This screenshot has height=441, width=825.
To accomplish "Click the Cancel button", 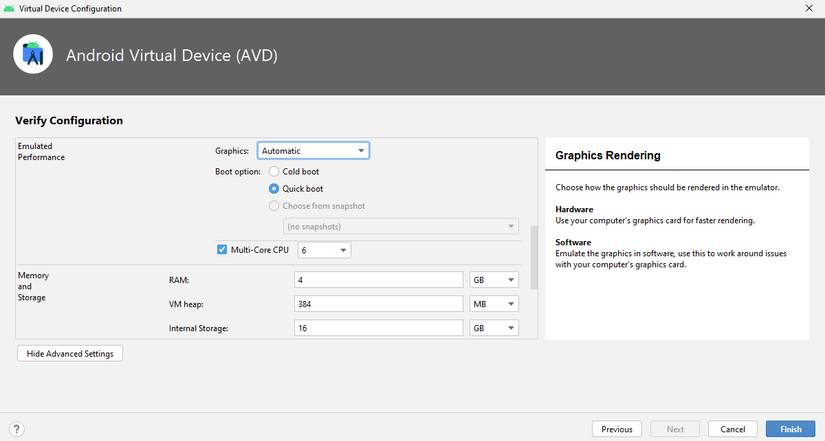I will pyautogui.click(x=732, y=429).
